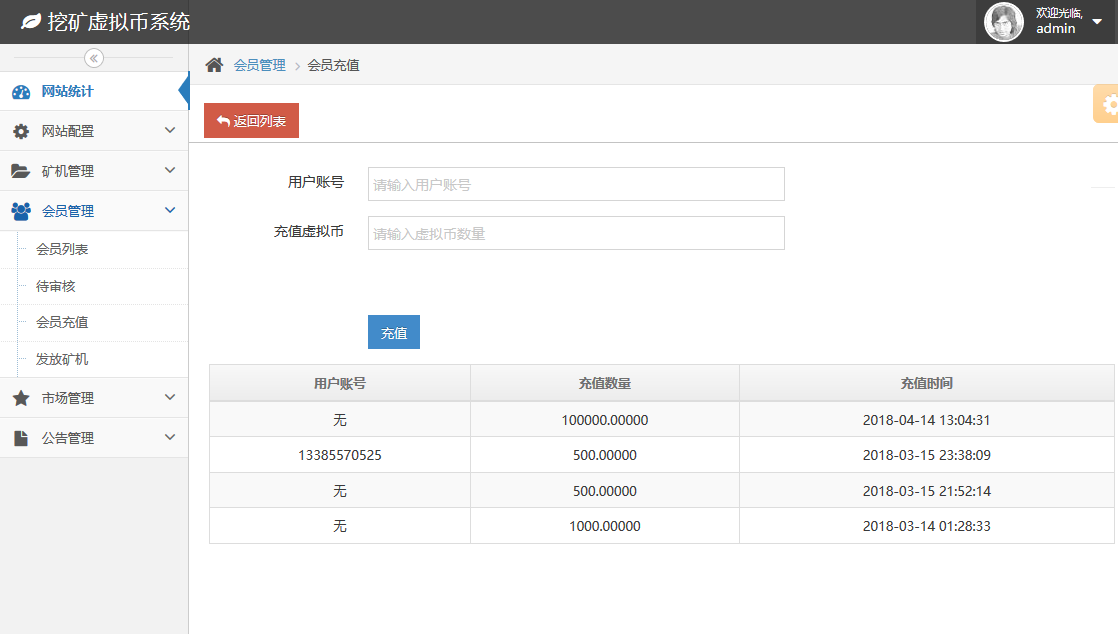The width and height of the screenshot is (1118, 634).
Task: Collapse the 会员管理 menu chevron
Action: 170,211
